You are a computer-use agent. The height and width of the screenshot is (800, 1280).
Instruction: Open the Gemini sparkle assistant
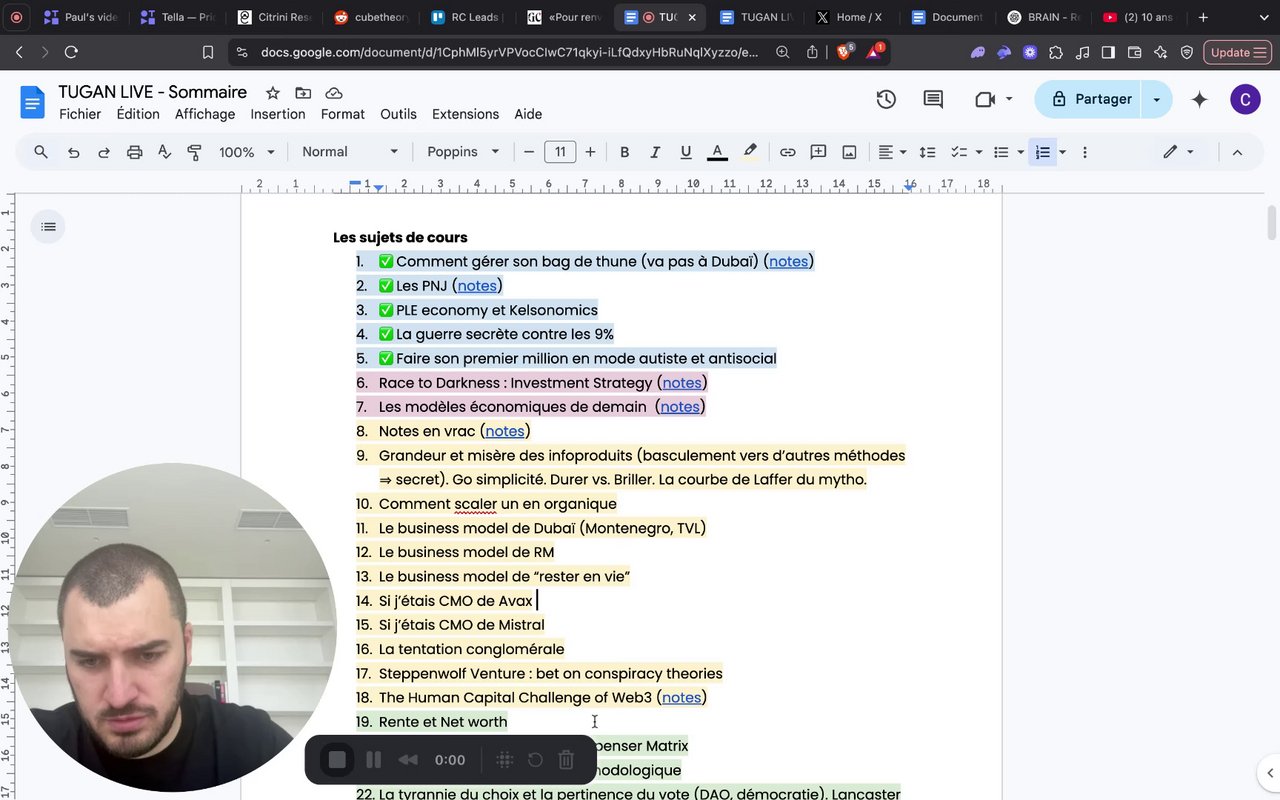(1200, 99)
